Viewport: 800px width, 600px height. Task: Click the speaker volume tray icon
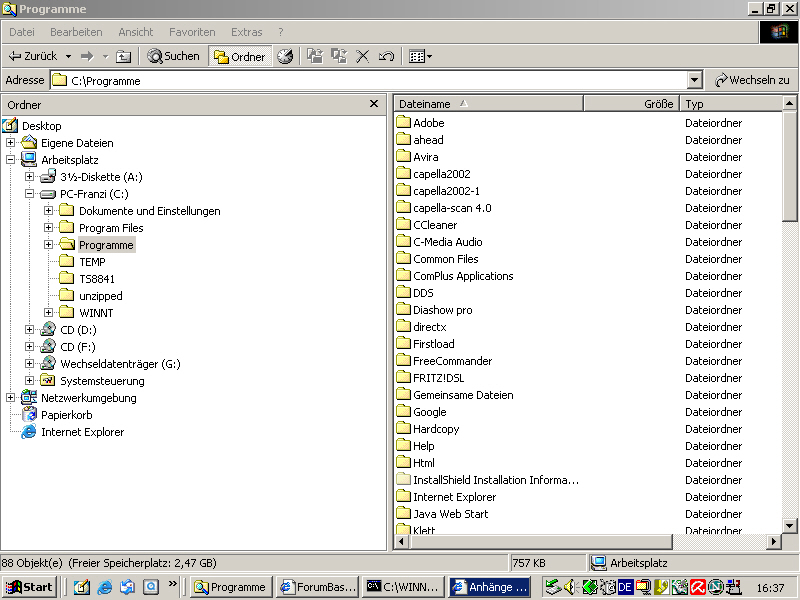click(569, 587)
